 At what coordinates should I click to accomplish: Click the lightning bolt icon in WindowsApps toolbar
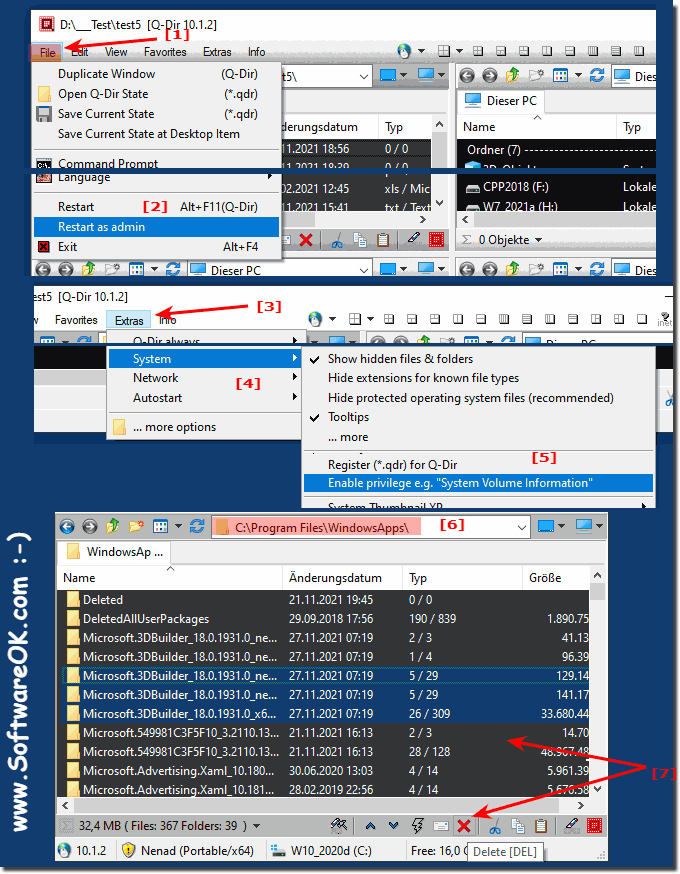417,826
